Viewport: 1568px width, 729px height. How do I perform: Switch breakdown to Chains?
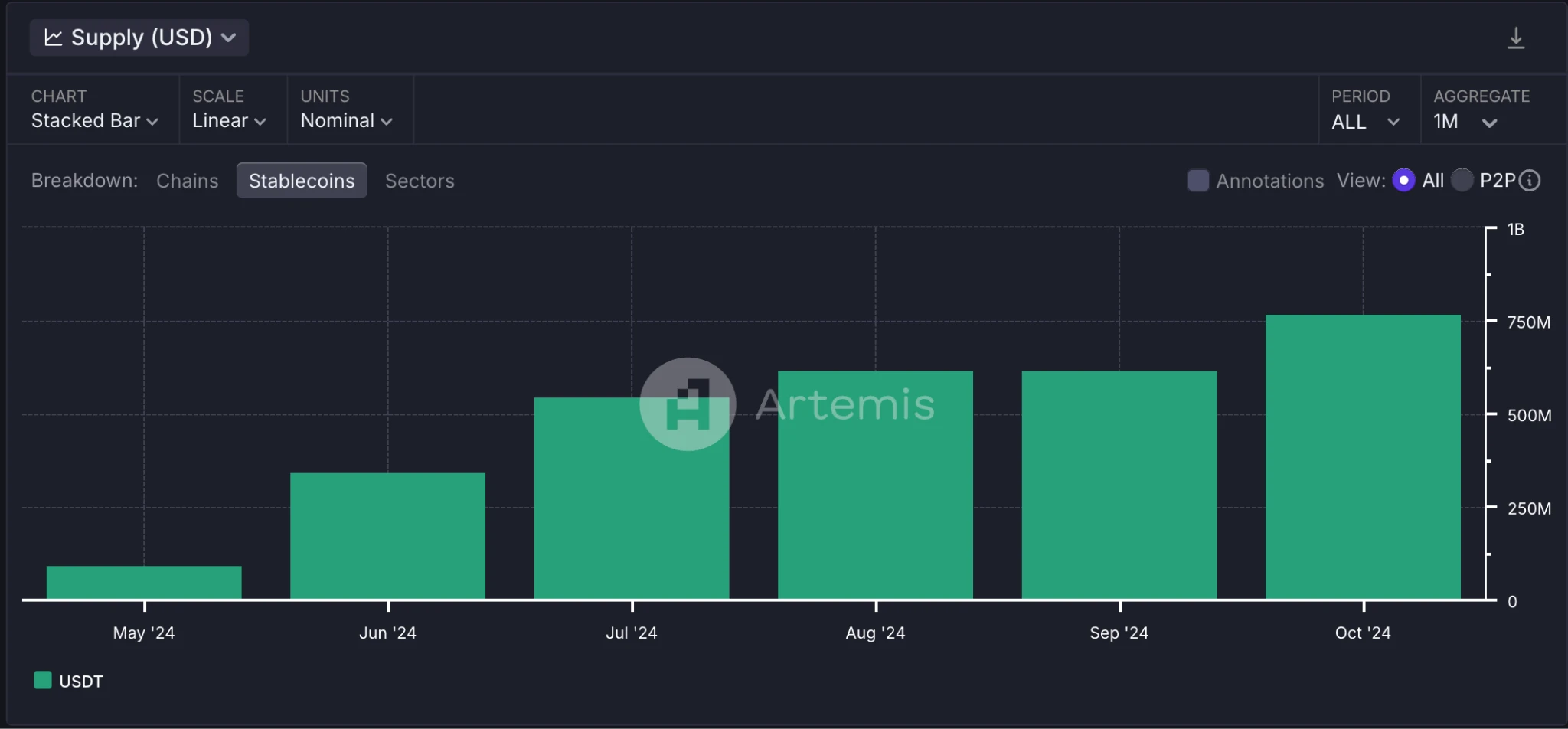(187, 180)
